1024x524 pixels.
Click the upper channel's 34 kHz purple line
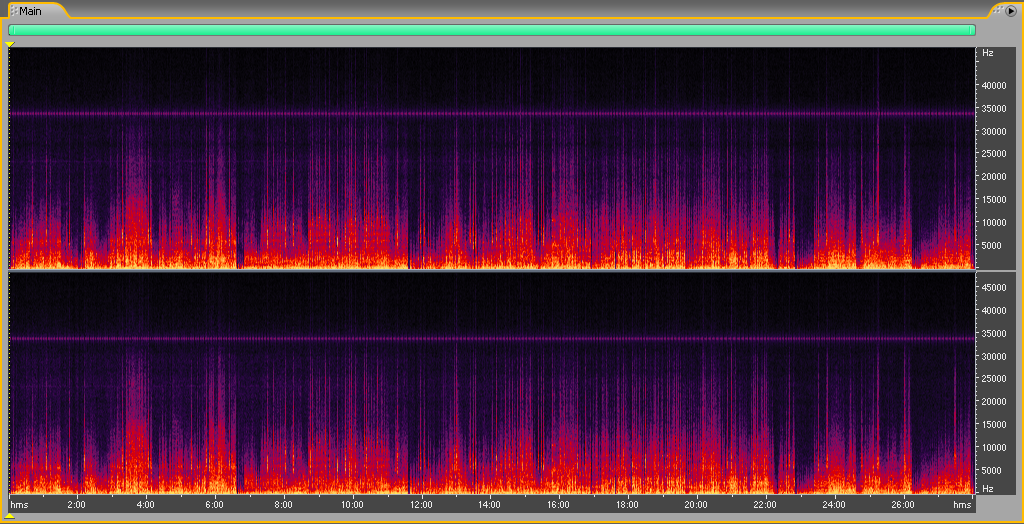[x=491, y=113]
